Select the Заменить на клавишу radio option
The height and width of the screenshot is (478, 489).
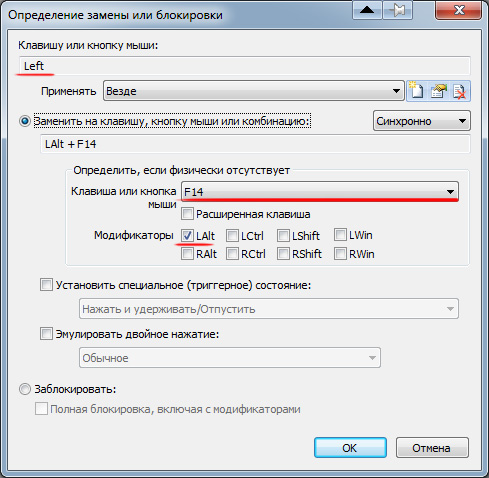[x=25, y=121]
